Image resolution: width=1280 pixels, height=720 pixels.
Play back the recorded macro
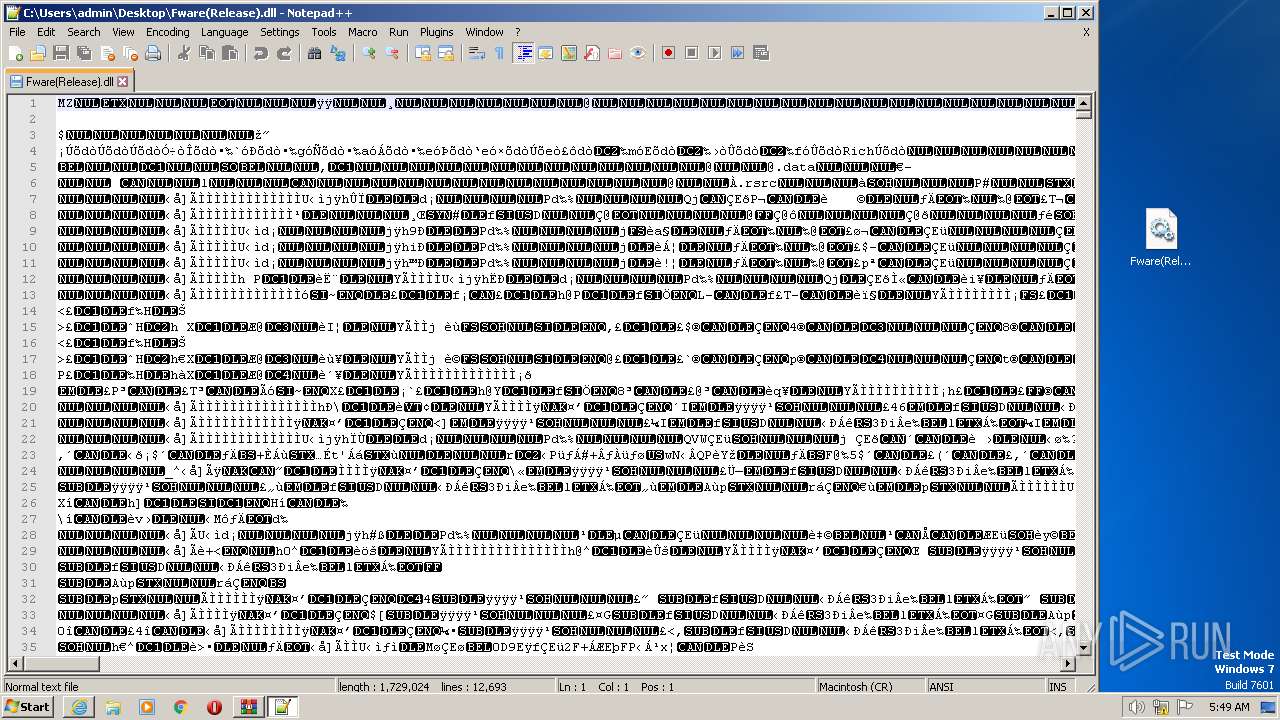tap(714, 53)
